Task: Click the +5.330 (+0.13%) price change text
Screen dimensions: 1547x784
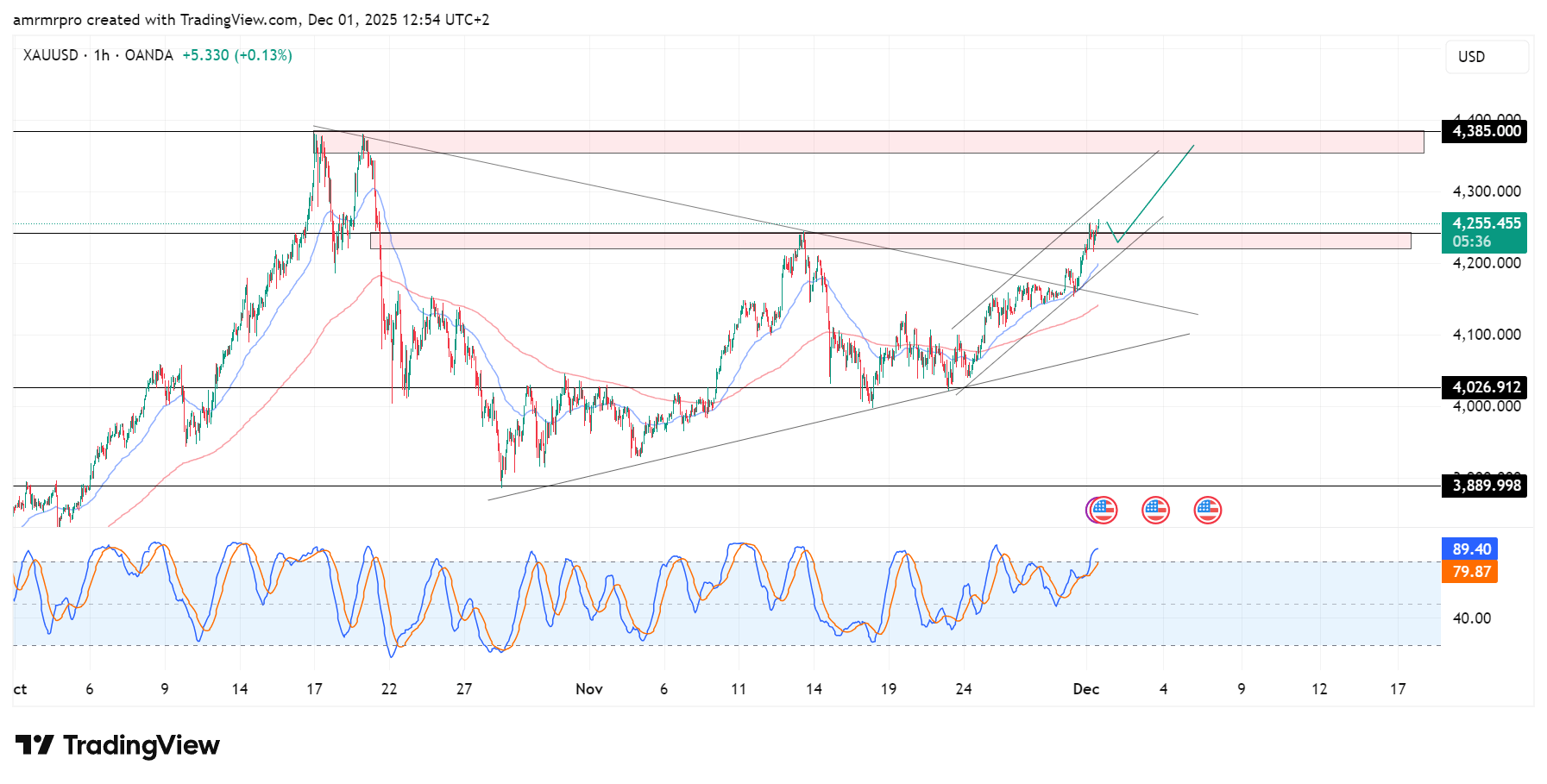Action: tap(237, 55)
